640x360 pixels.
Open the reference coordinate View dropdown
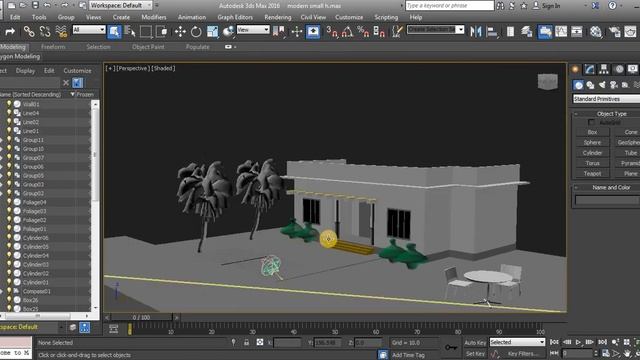click(x=253, y=29)
